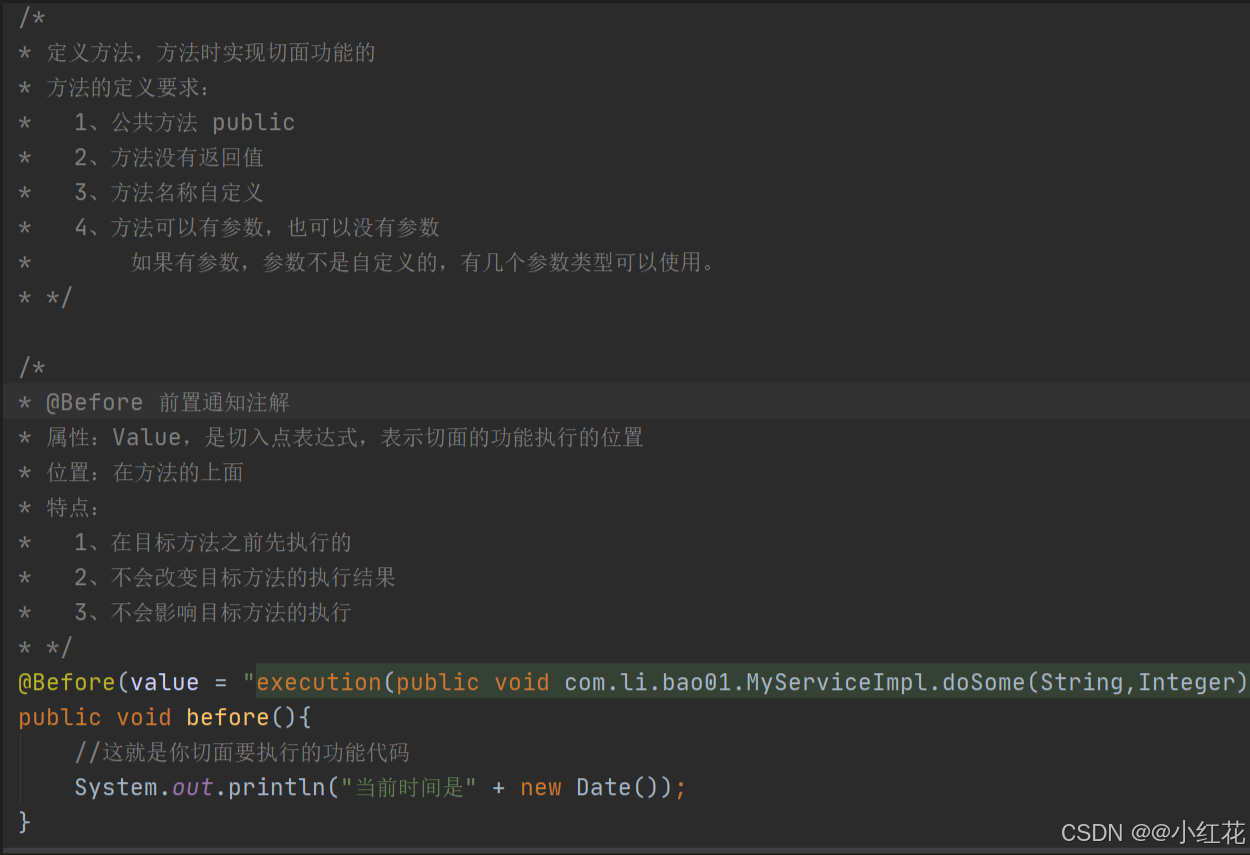Click the comment '@Before 前置通知注解'
This screenshot has height=855, width=1250.
click(x=168, y=402)
